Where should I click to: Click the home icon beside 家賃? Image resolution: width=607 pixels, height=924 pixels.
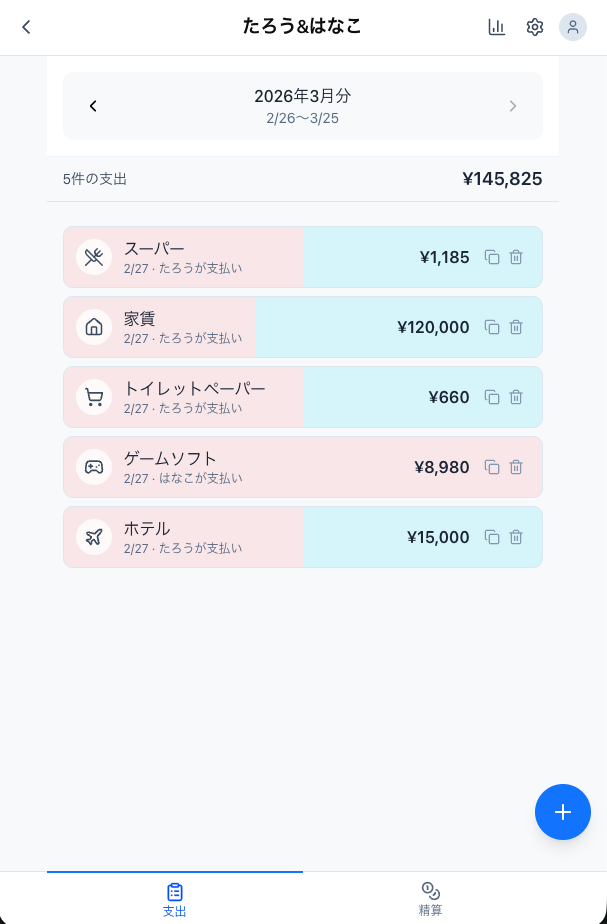(93, 327)
